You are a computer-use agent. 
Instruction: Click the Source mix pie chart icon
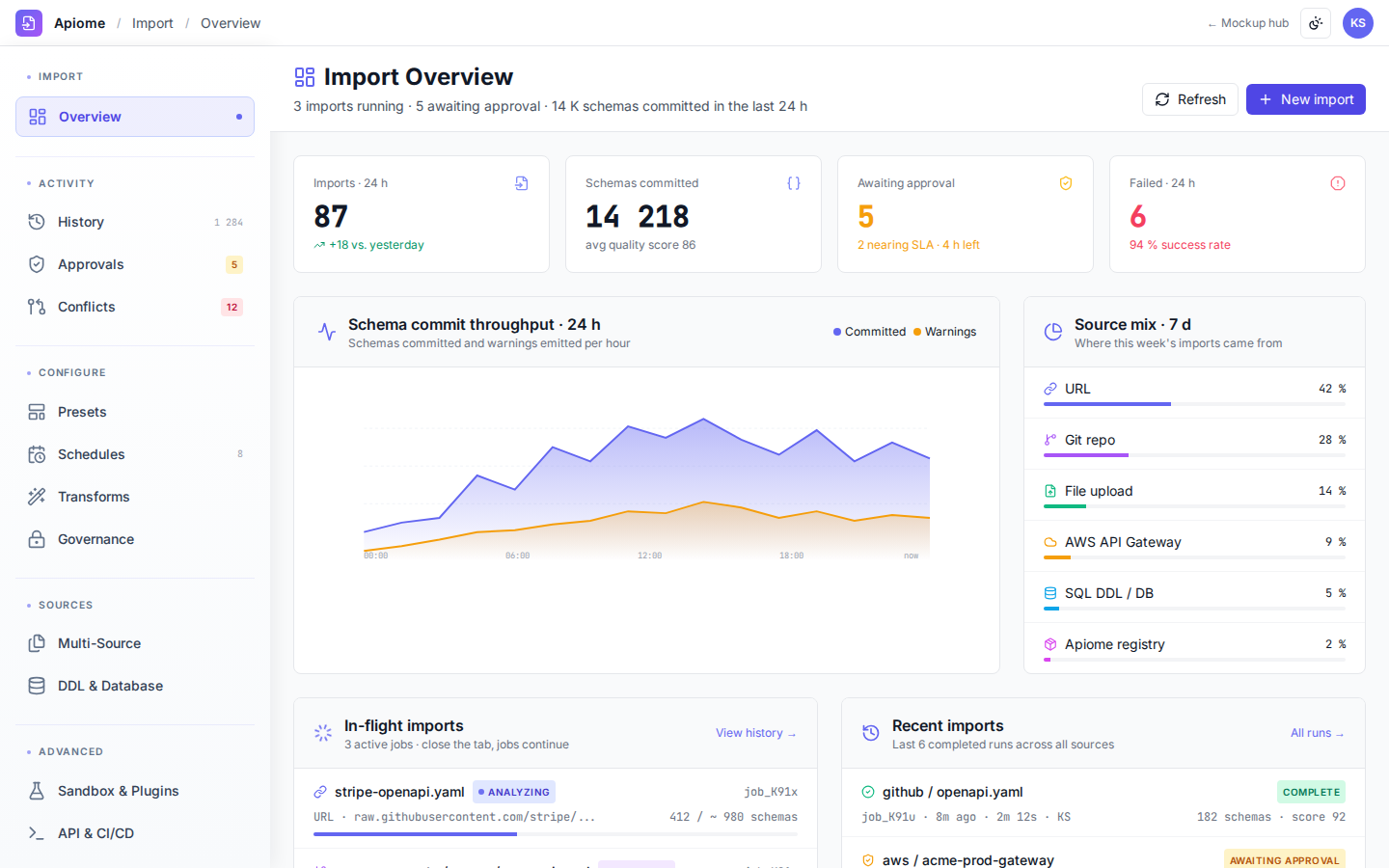1053,332
